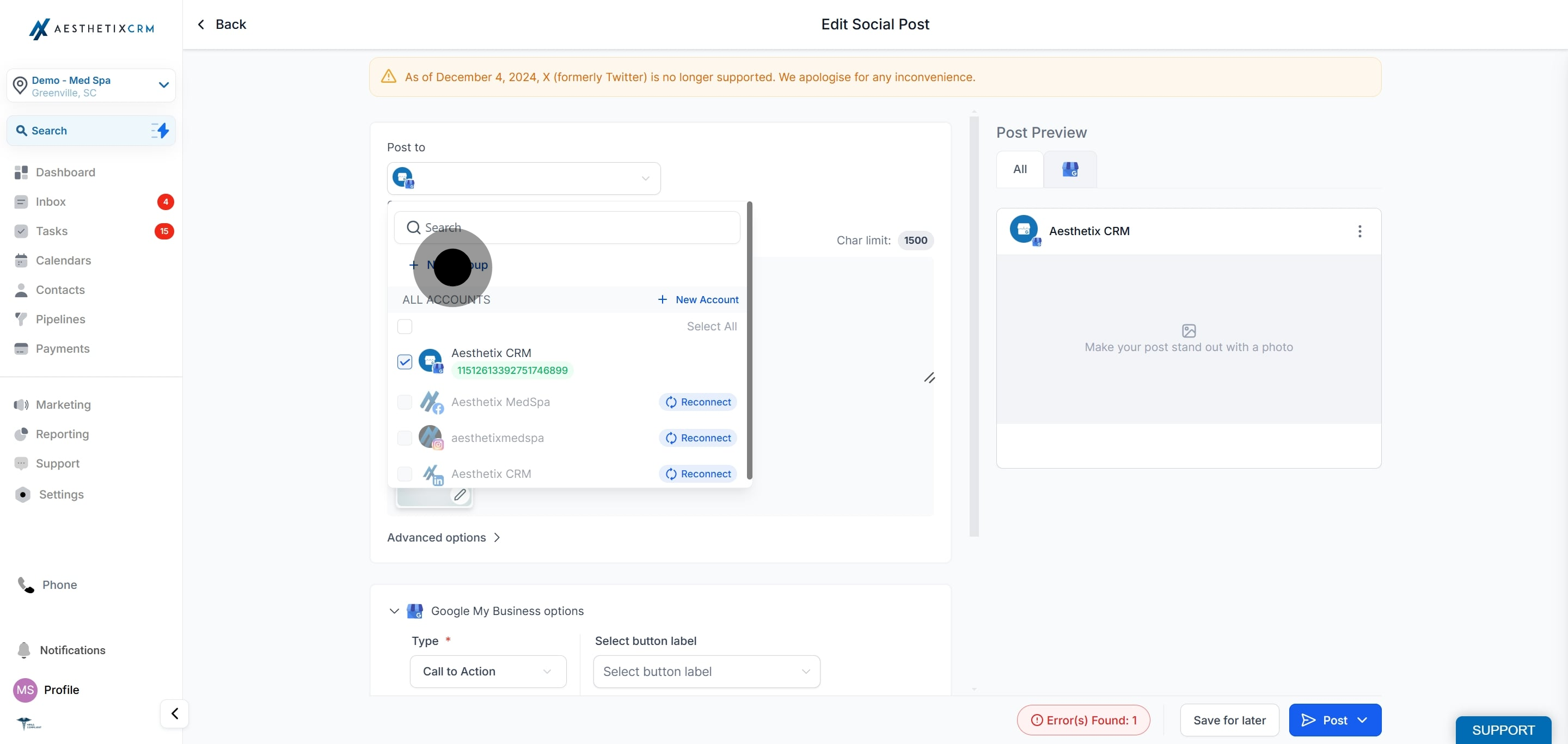Click the Notifications bell icon
Image resolution: width=1568 pixels, height=744 pixels.
coord(24,650)
